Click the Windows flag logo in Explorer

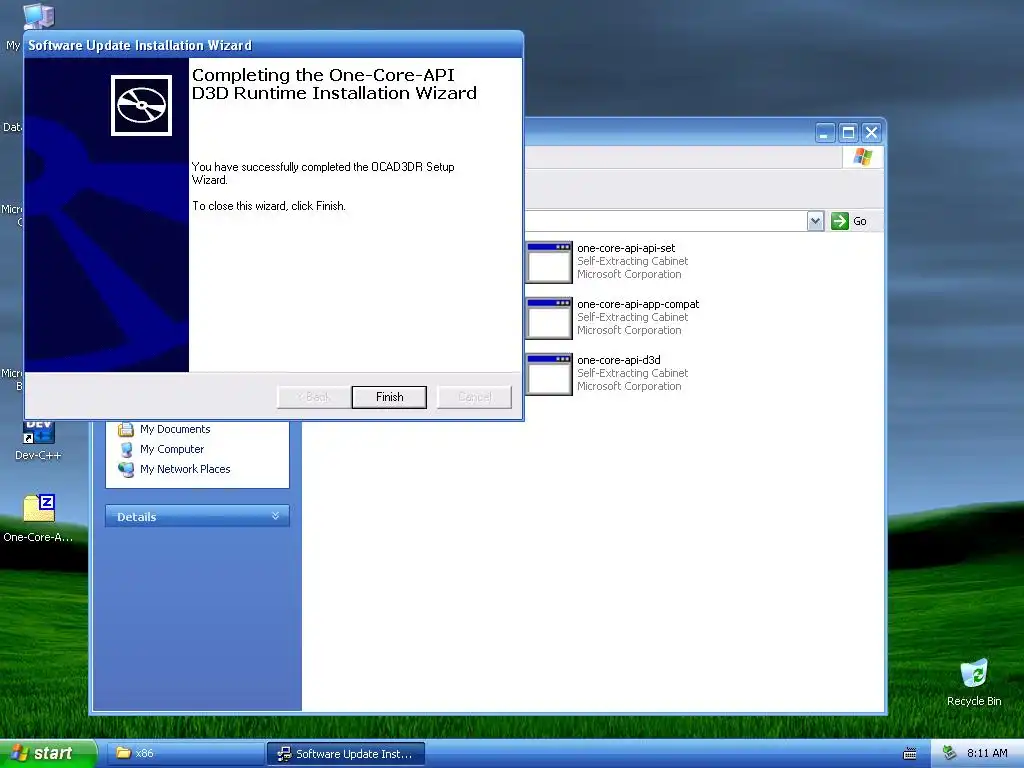coord(862,157)
